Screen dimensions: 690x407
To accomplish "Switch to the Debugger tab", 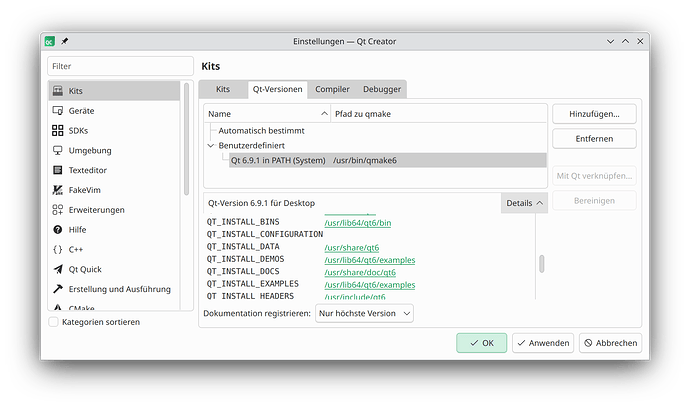I will [382, 89].
